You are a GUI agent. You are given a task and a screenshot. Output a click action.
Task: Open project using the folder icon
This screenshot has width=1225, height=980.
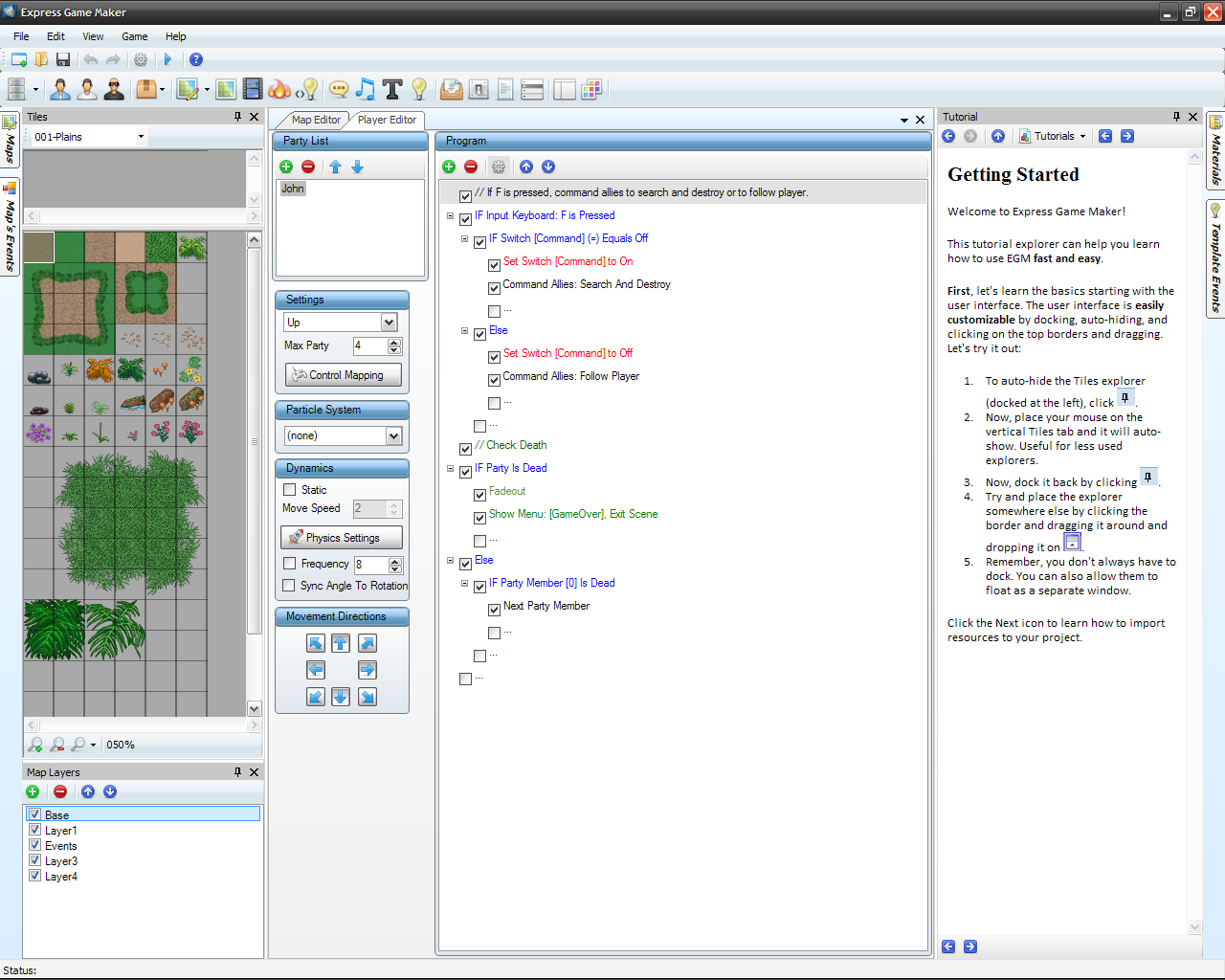coord(41,59)
